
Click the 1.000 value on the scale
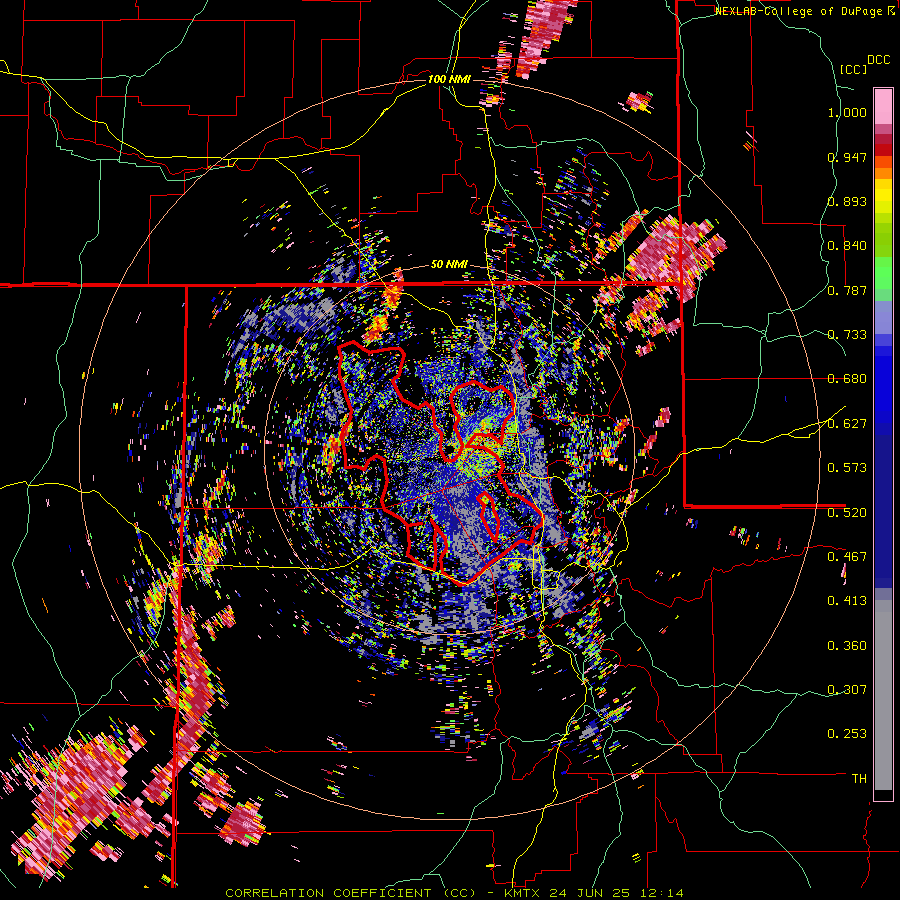(847, 112)
